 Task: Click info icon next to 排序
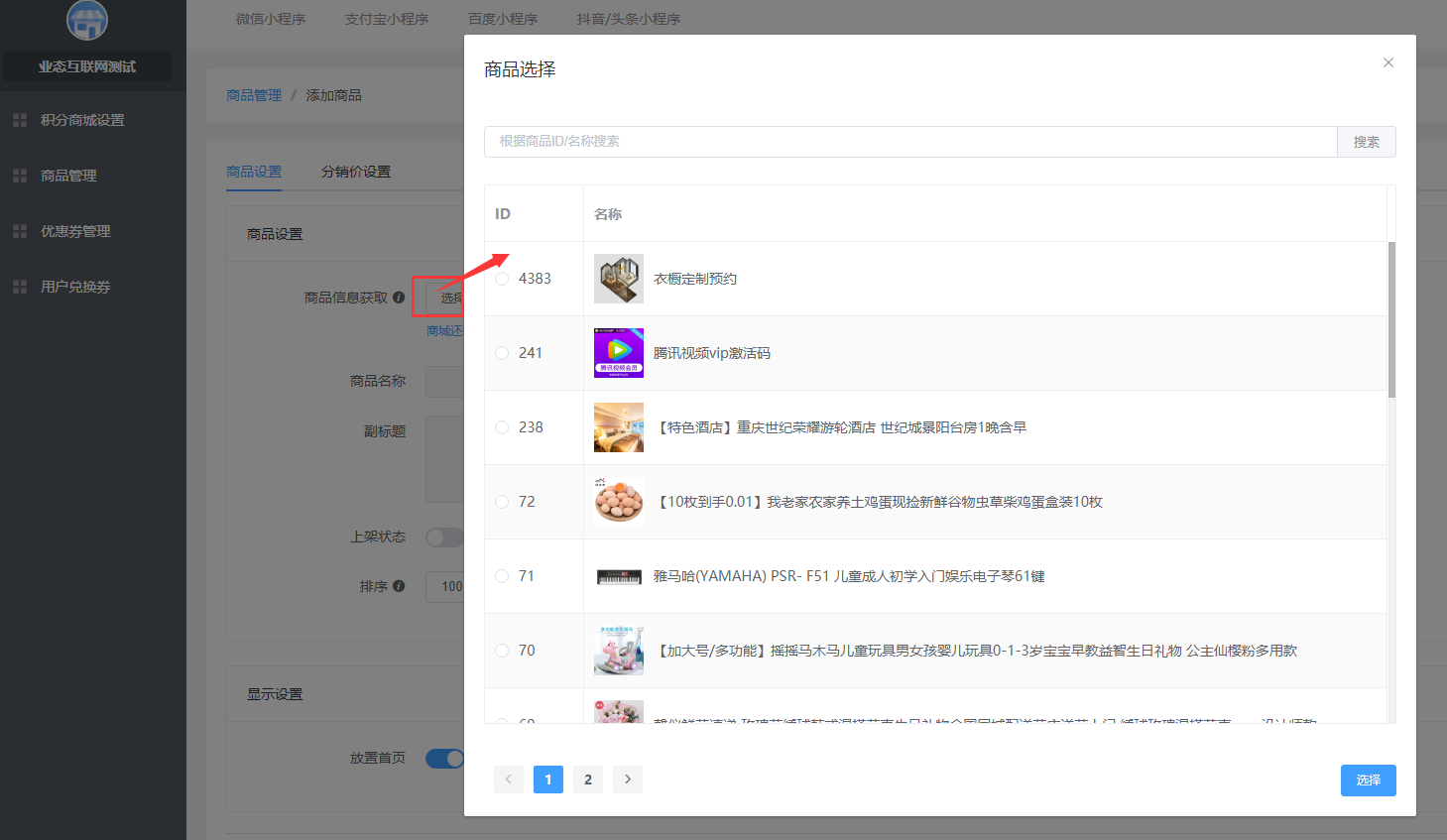[399, 586]
